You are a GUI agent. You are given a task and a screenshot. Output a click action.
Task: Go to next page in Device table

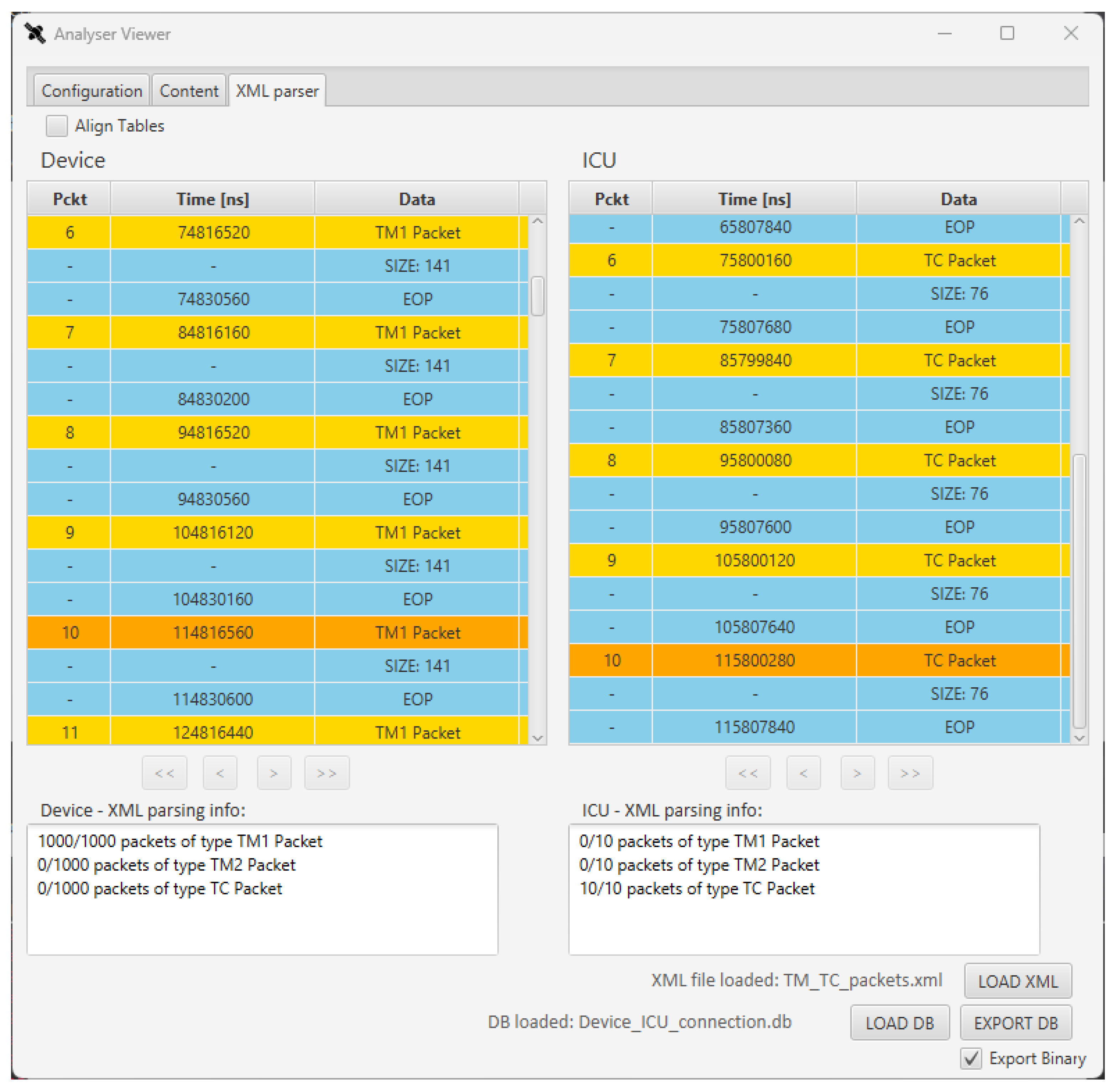click(273, 773)
